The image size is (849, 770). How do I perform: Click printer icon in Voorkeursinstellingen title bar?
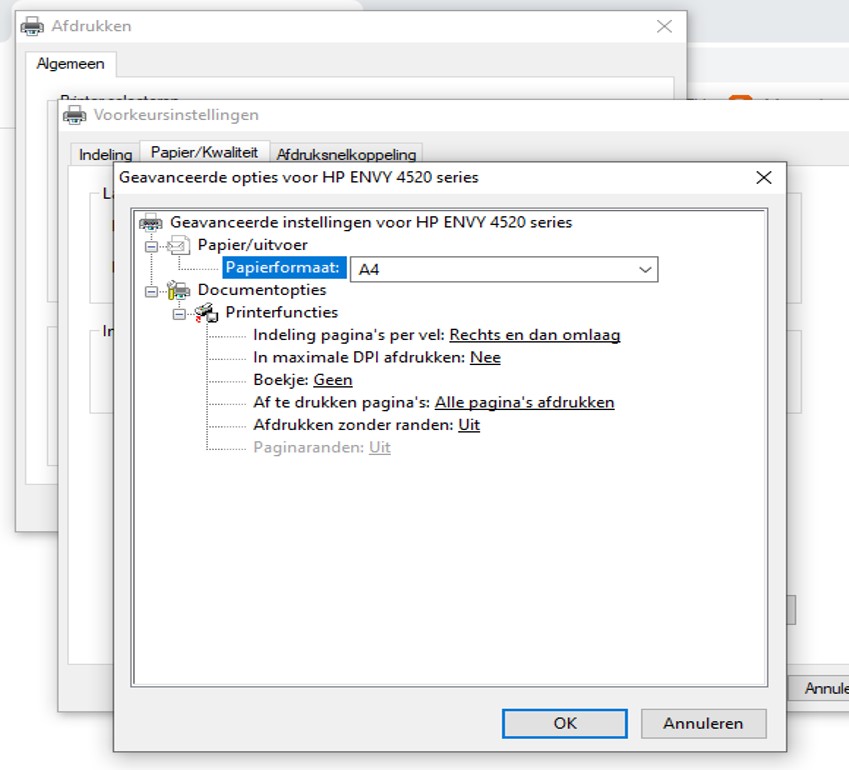point(75,115)
